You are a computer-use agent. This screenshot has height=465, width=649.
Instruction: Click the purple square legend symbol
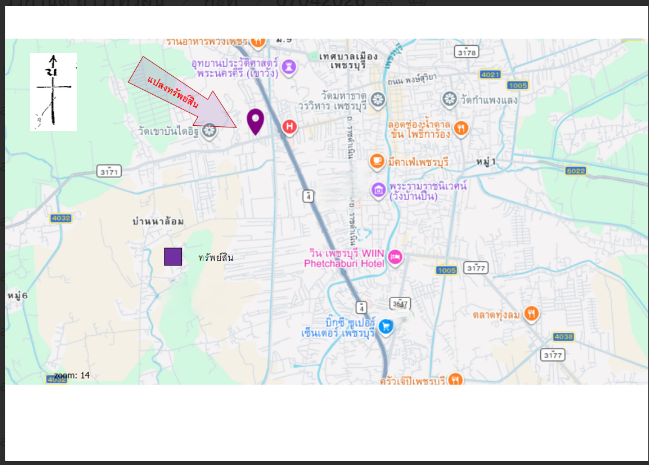[173, 257]
